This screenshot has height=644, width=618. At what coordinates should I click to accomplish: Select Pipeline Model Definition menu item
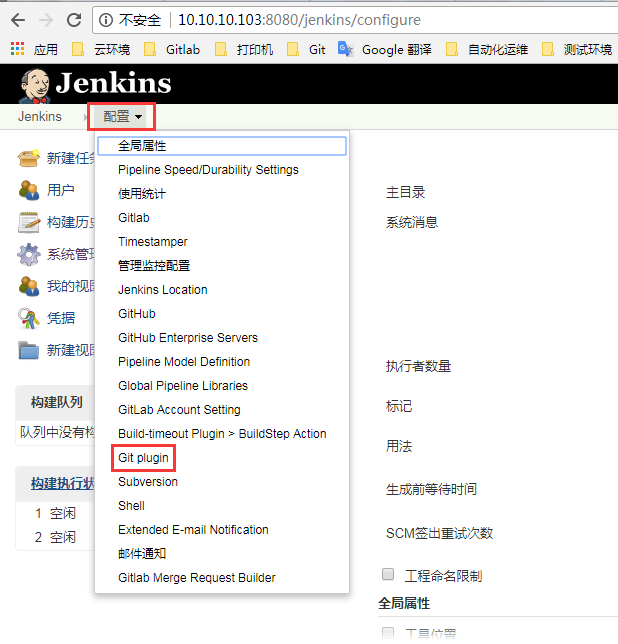click(x=184, y=361)
